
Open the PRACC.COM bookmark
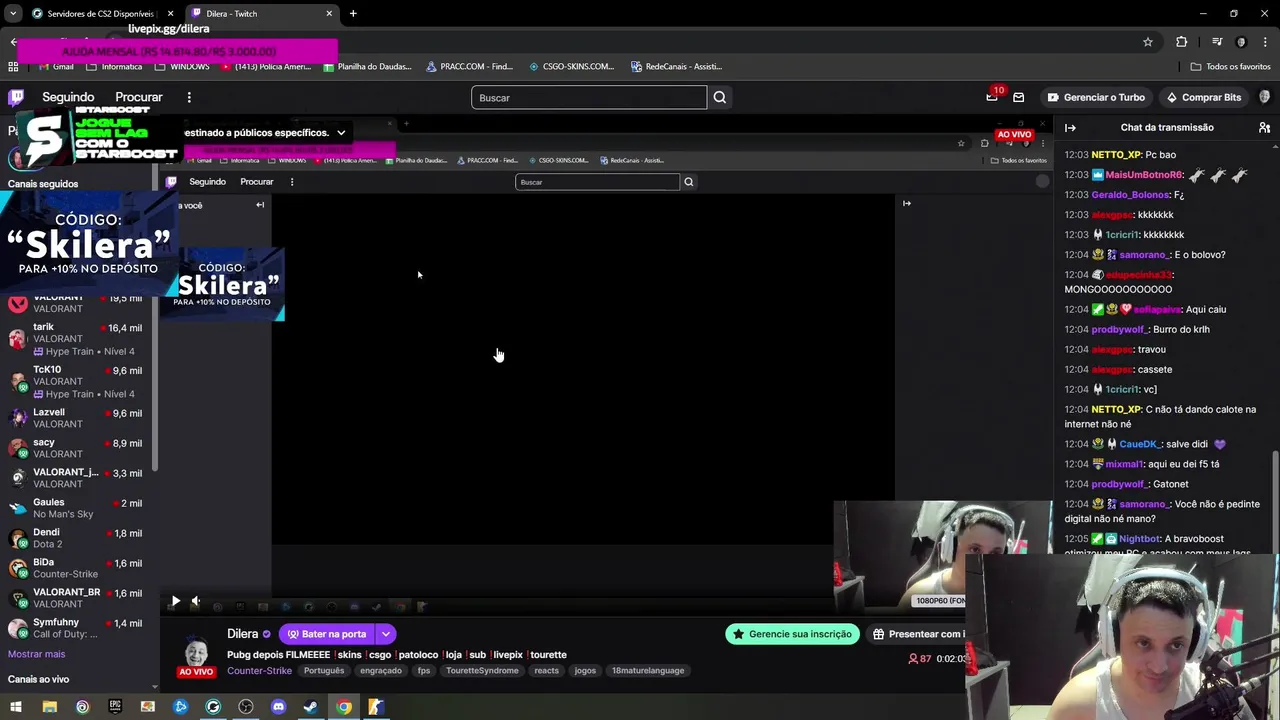(x=469, y=66)
